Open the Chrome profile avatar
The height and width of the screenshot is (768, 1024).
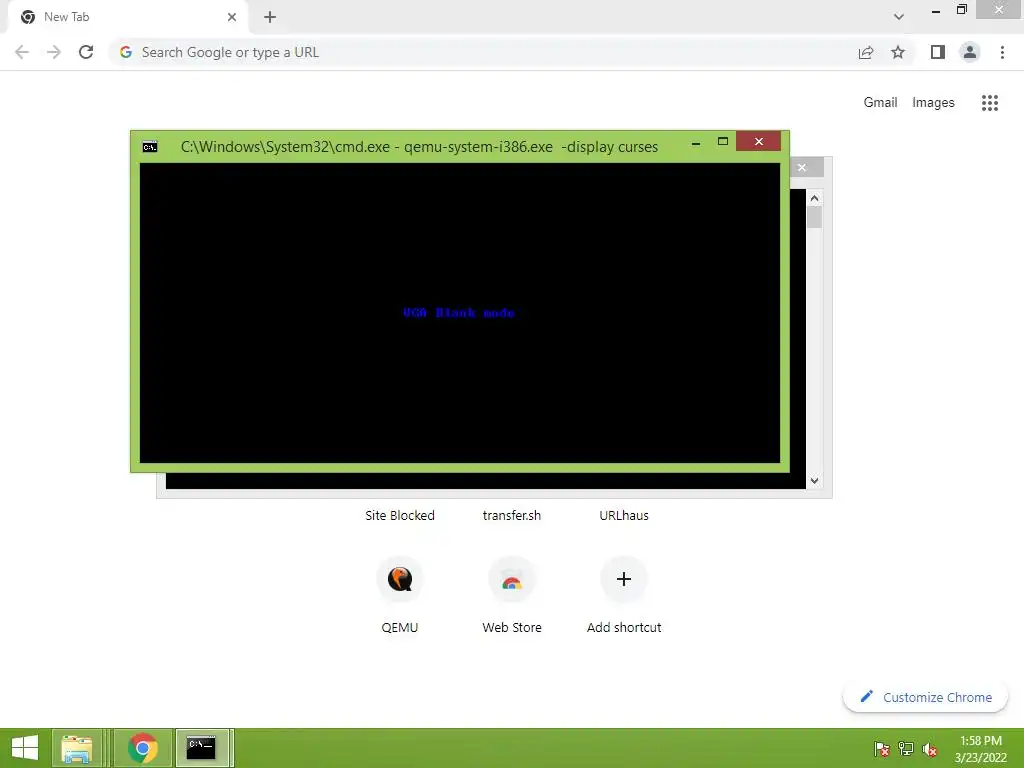pos(970,52)
